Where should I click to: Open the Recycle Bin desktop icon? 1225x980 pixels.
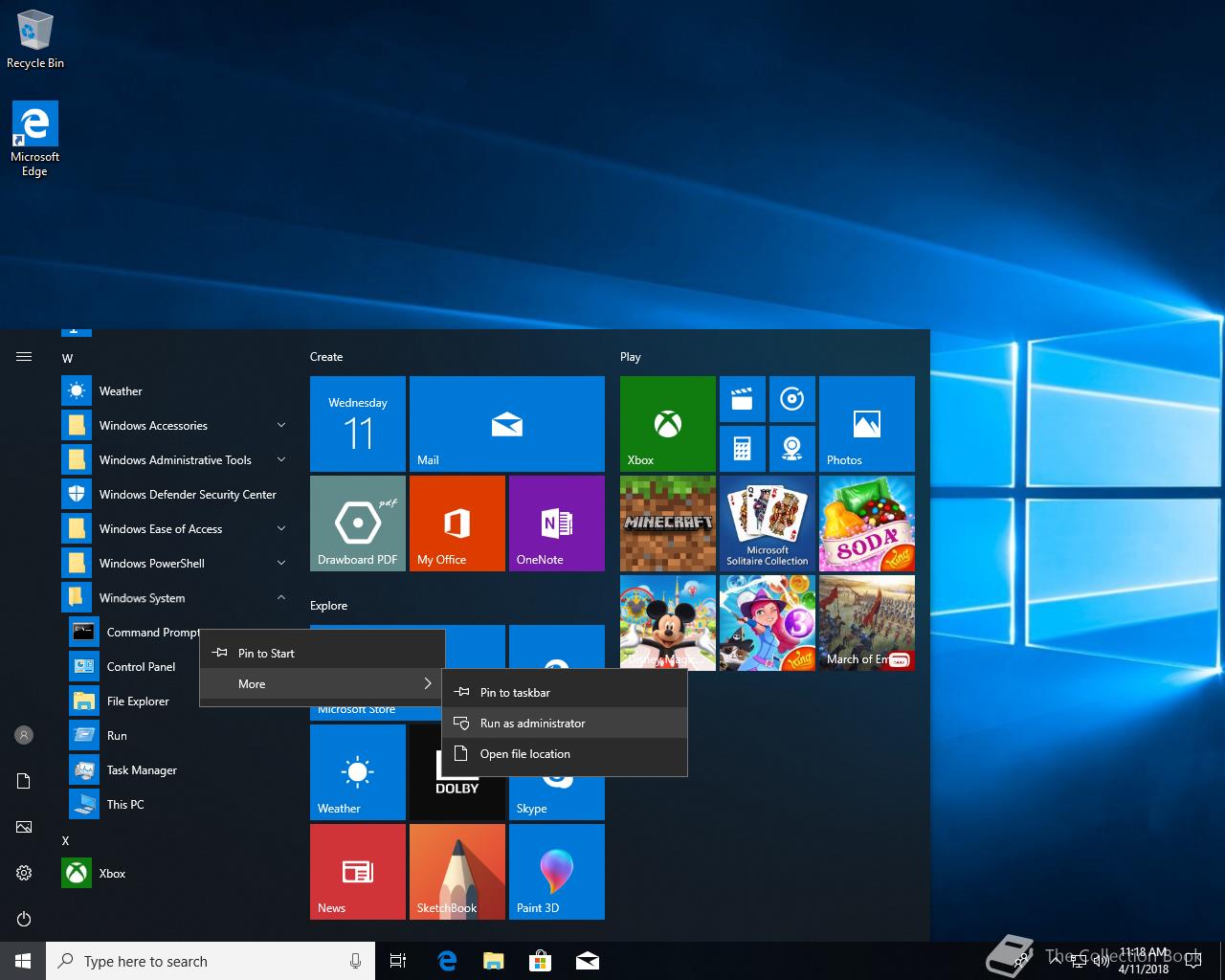(x=35, y=40)
